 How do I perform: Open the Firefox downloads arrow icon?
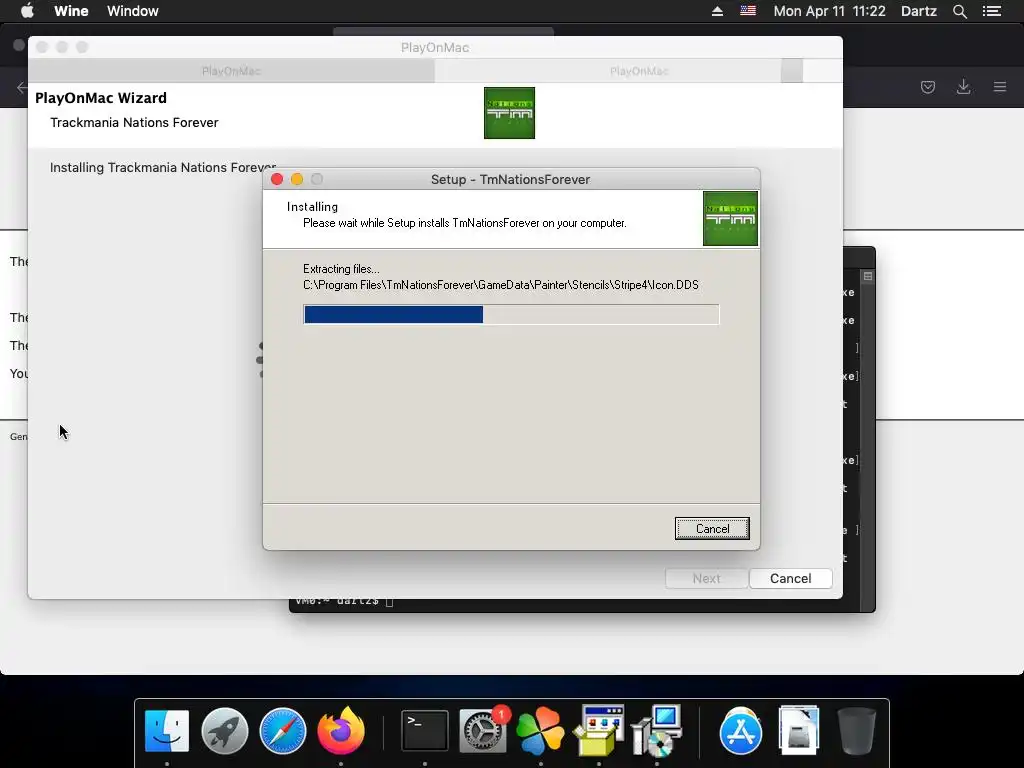[x=963, y=87]
